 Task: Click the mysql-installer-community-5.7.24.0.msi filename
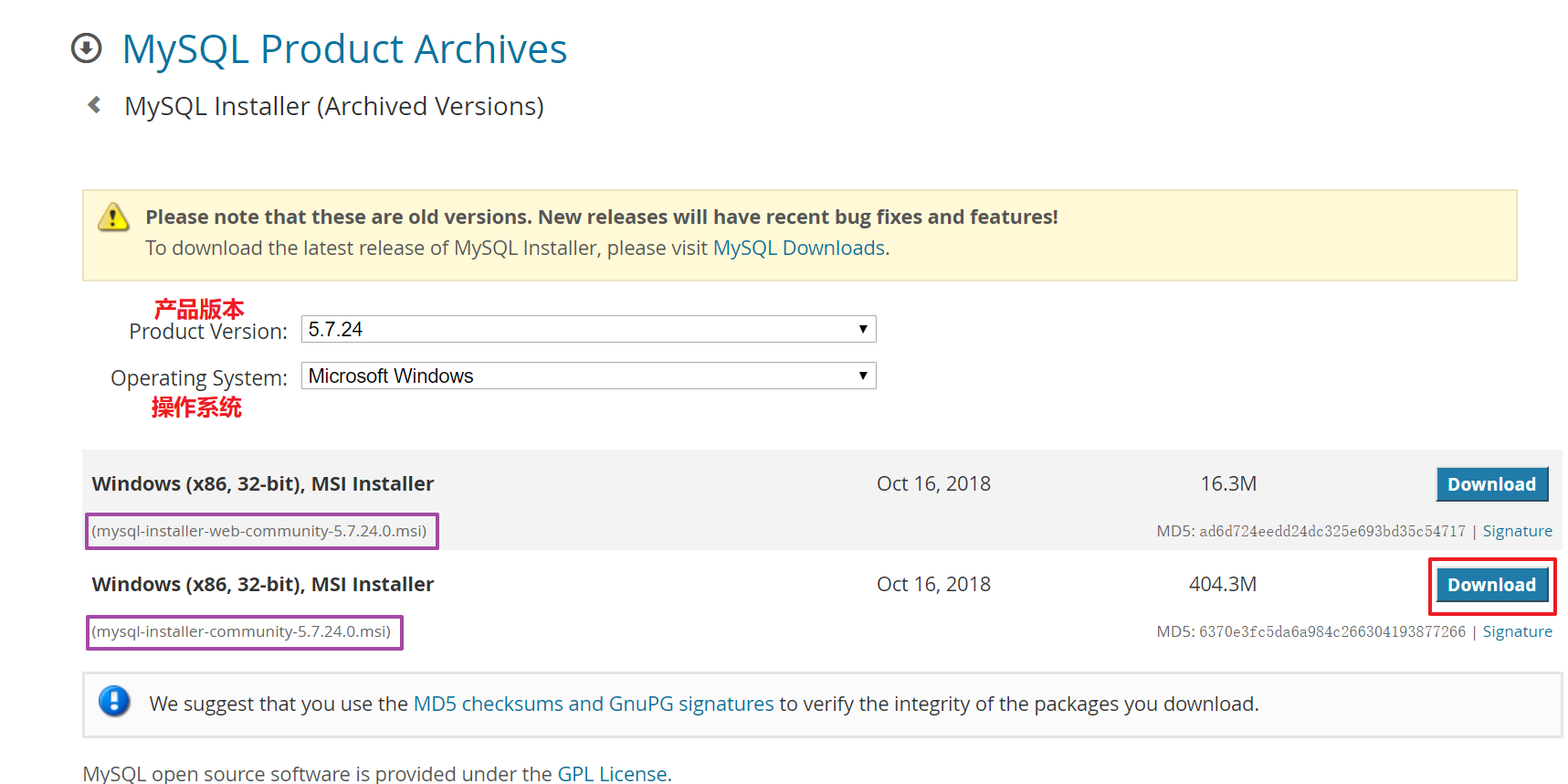[x=243, y=631]
